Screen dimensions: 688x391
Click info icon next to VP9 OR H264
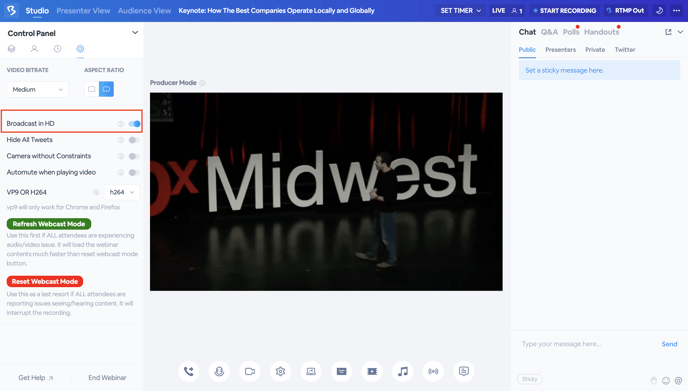tap(96, 192)
